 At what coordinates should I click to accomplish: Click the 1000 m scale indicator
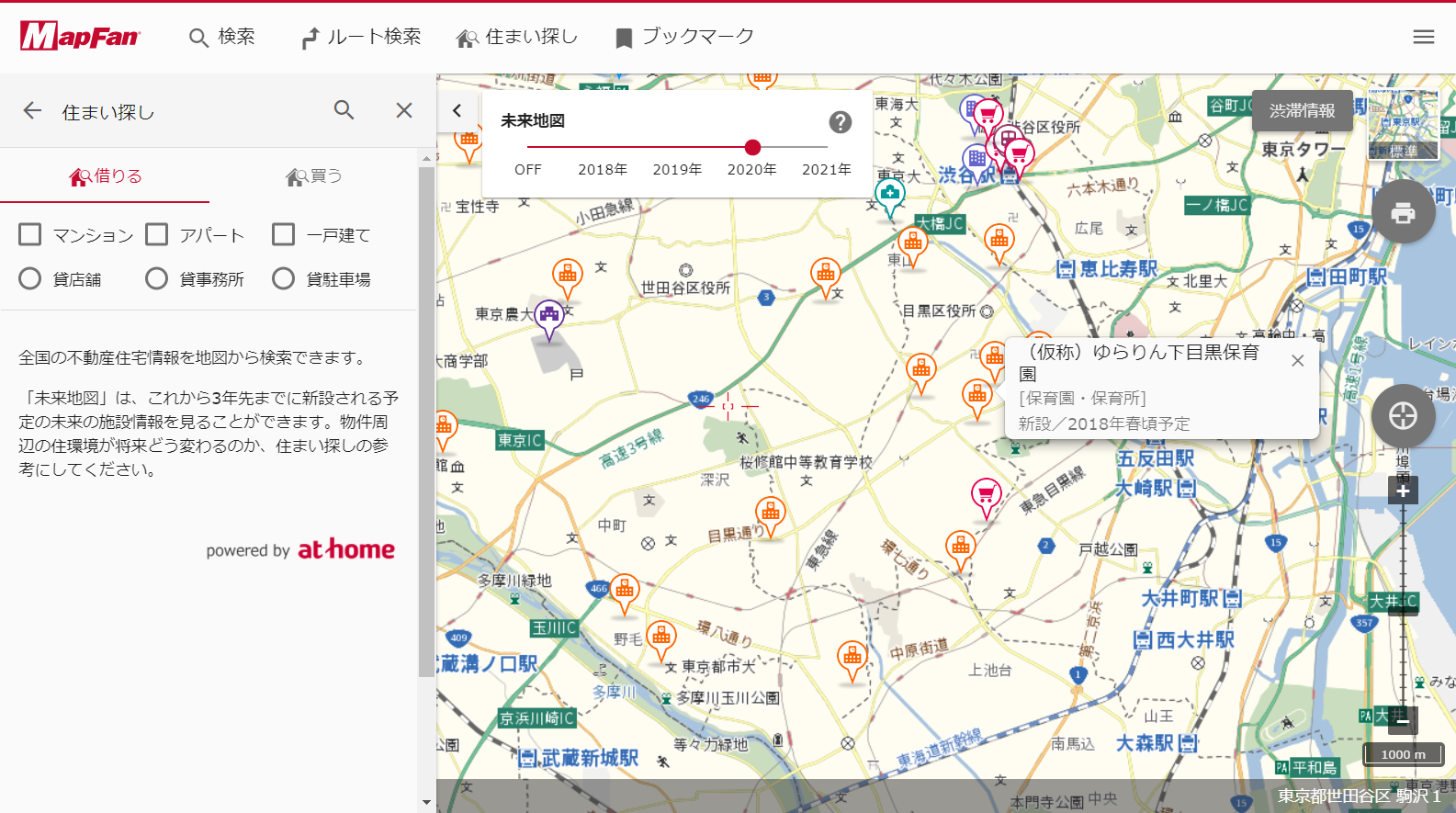1404,754
